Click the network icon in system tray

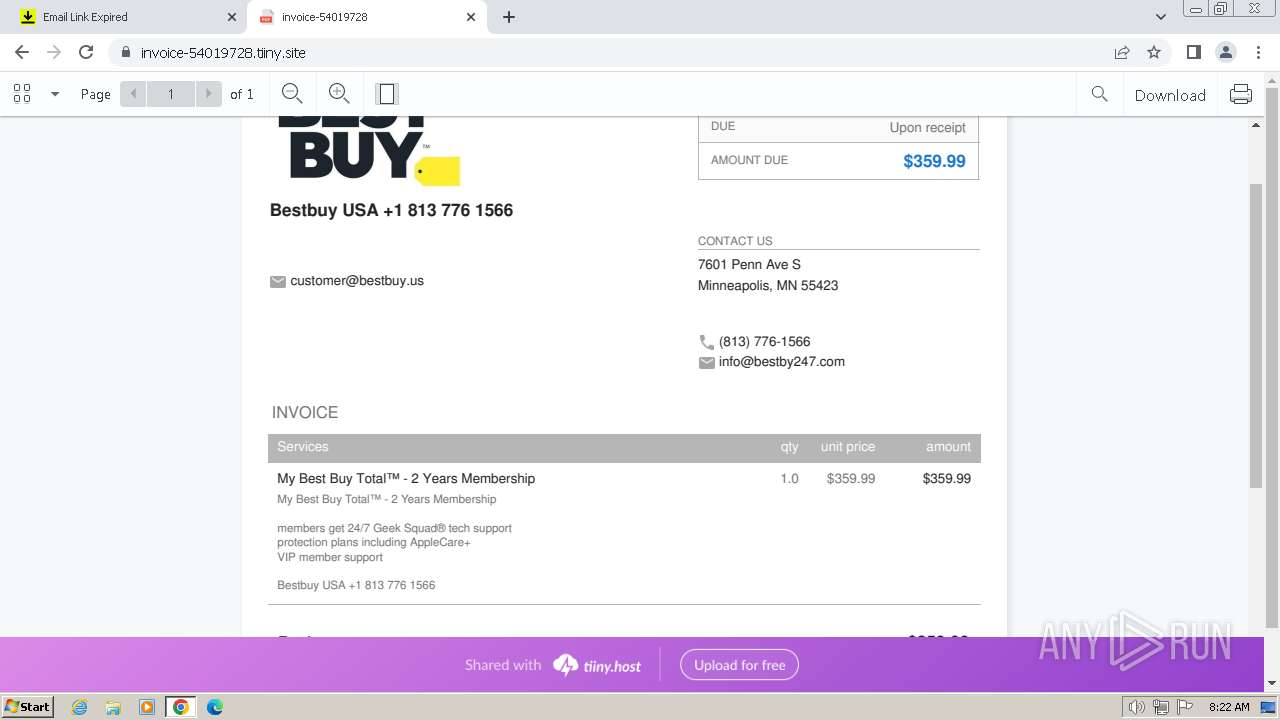pyautogui.click(x=1161, y=707)
